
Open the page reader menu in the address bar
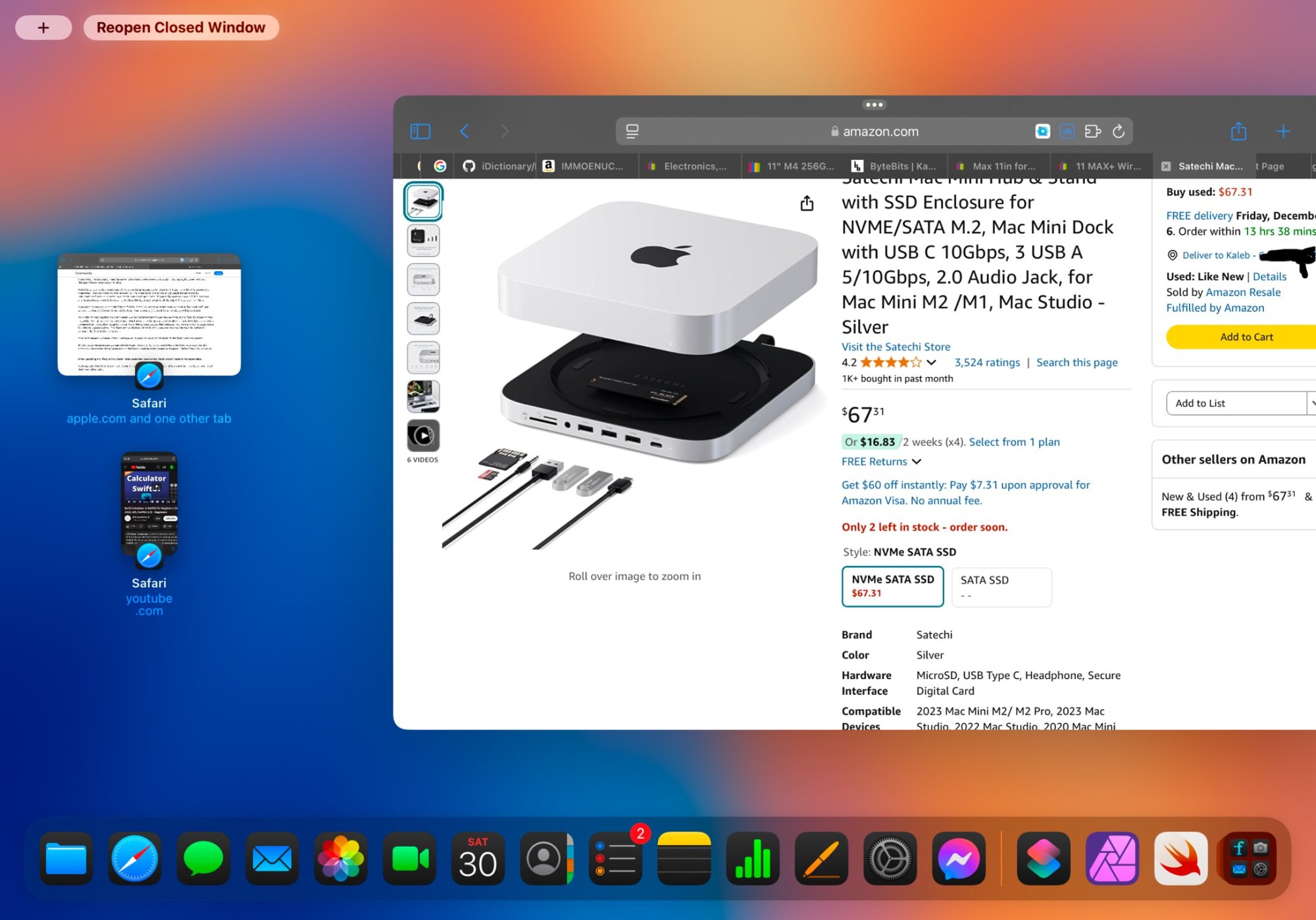pyautogui.click(x=632, y=132)
